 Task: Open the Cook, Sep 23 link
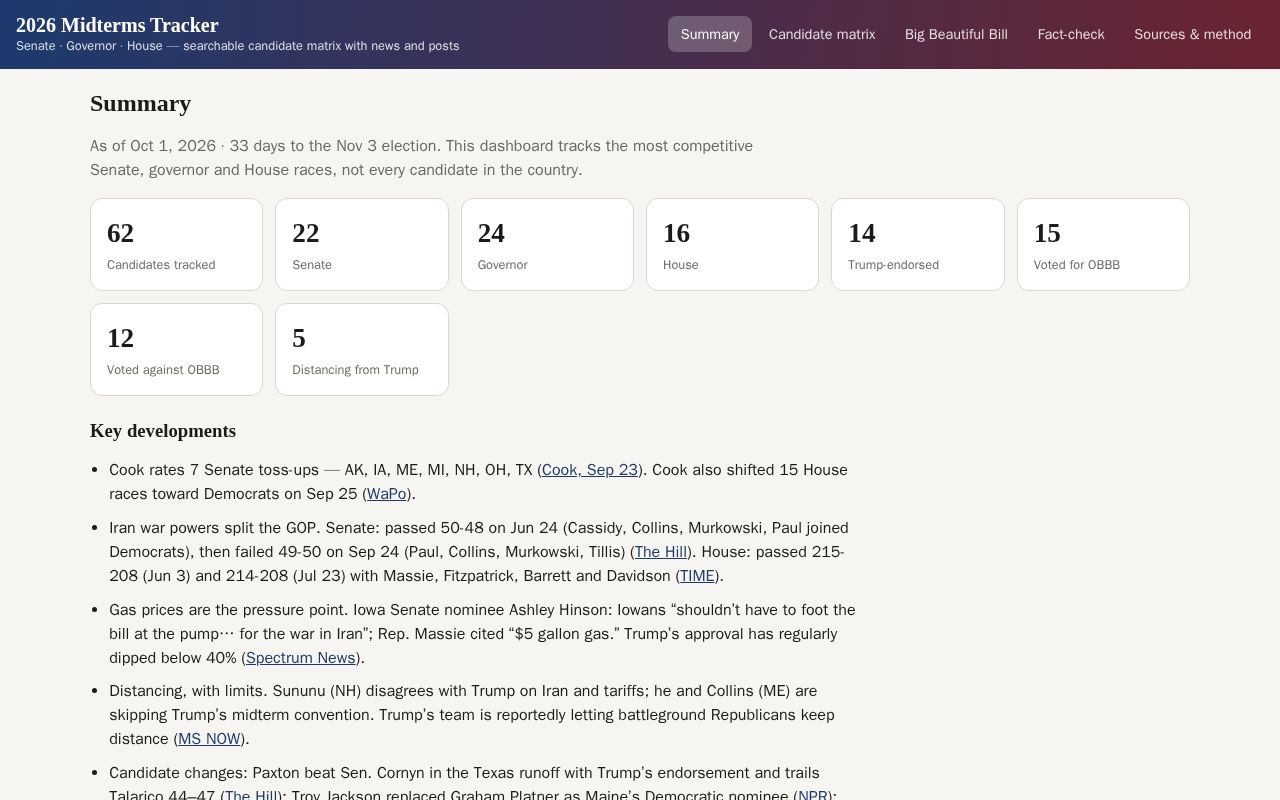(590, 470)
